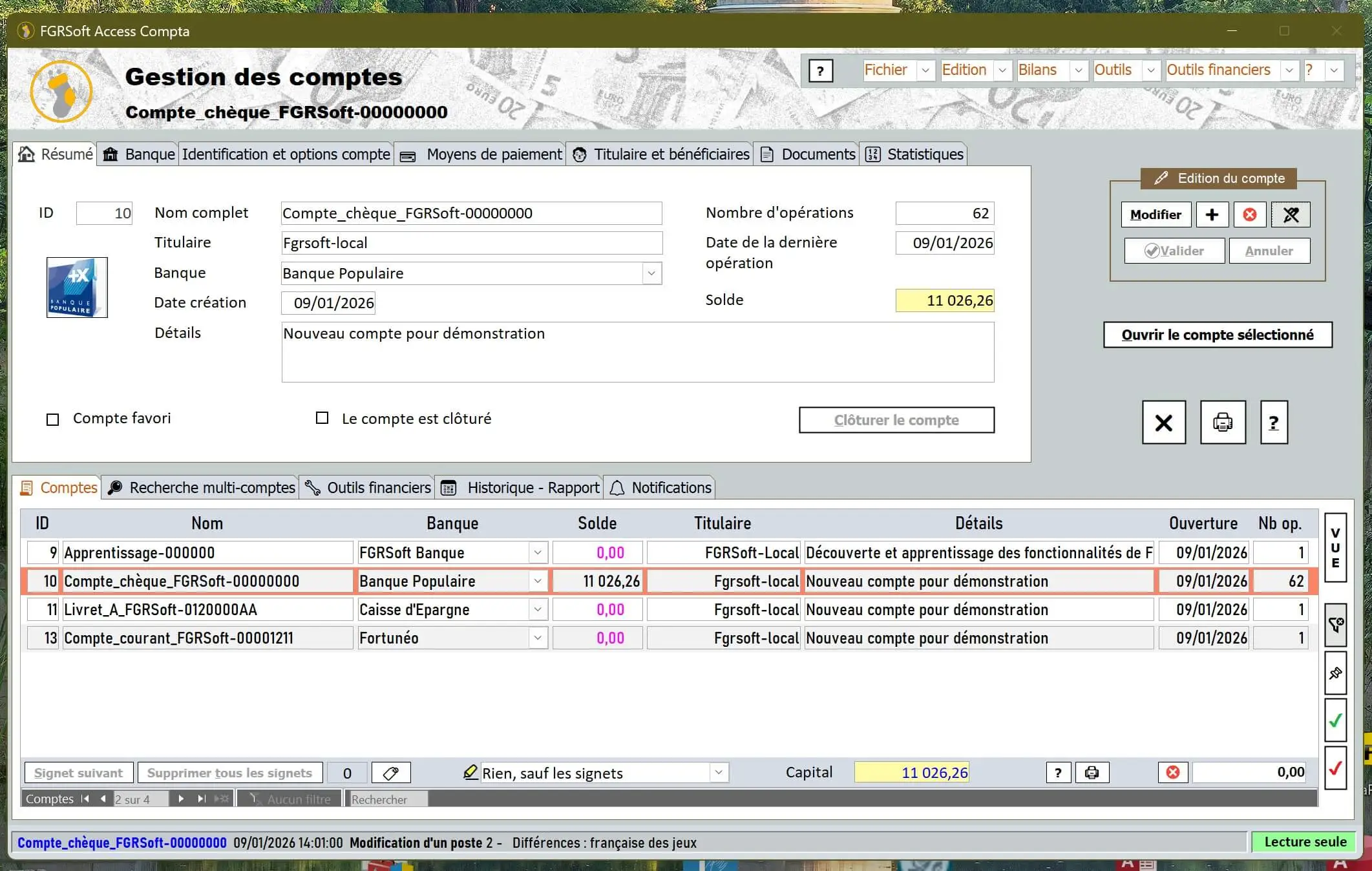Screen dimensions: 1372x871
Task: Expand Fortunéo dropdown in row 13
Action: click(x=538, y=638)
